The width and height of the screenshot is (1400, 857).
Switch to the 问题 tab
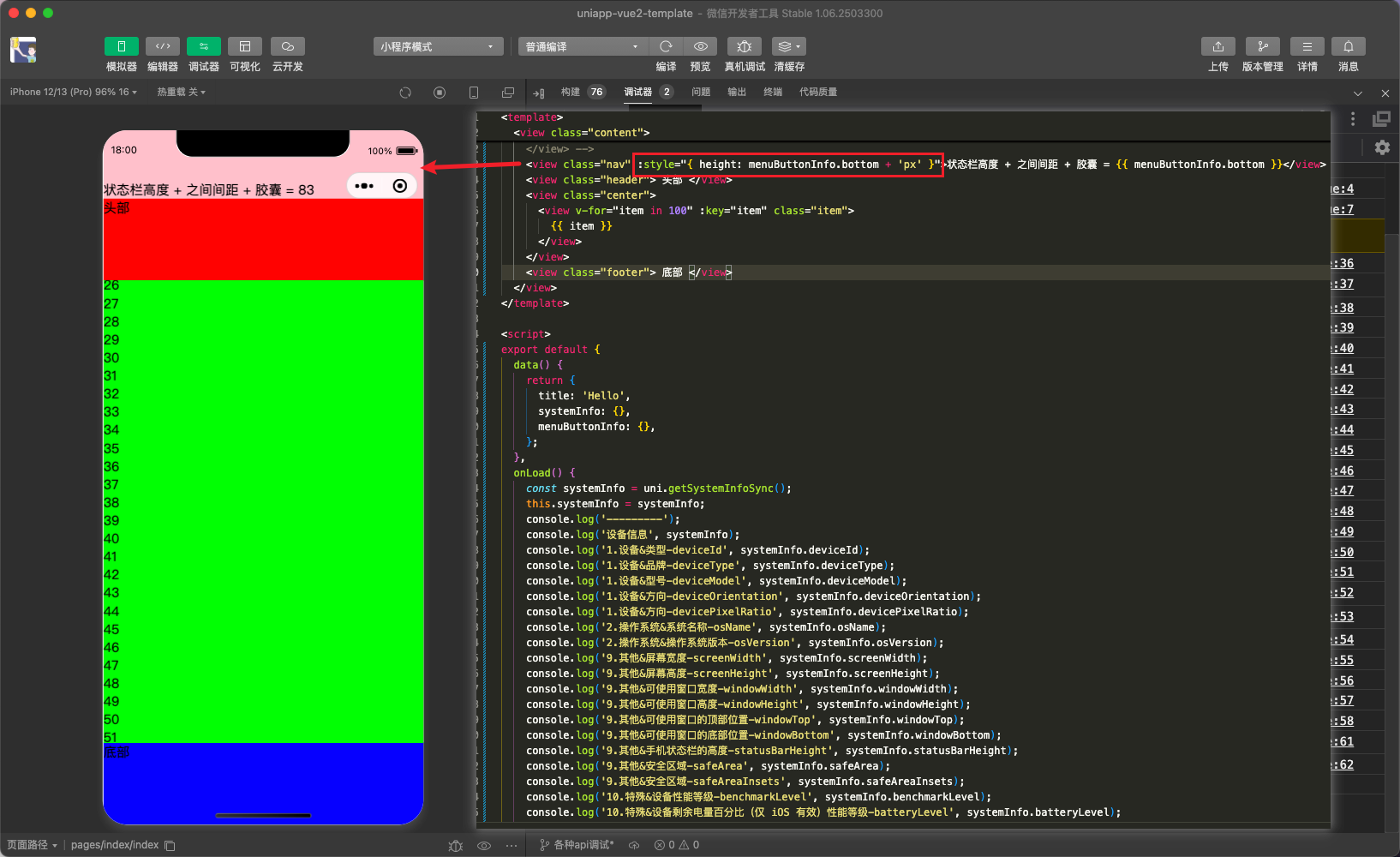pyautogui.click(x=701, y=92)
